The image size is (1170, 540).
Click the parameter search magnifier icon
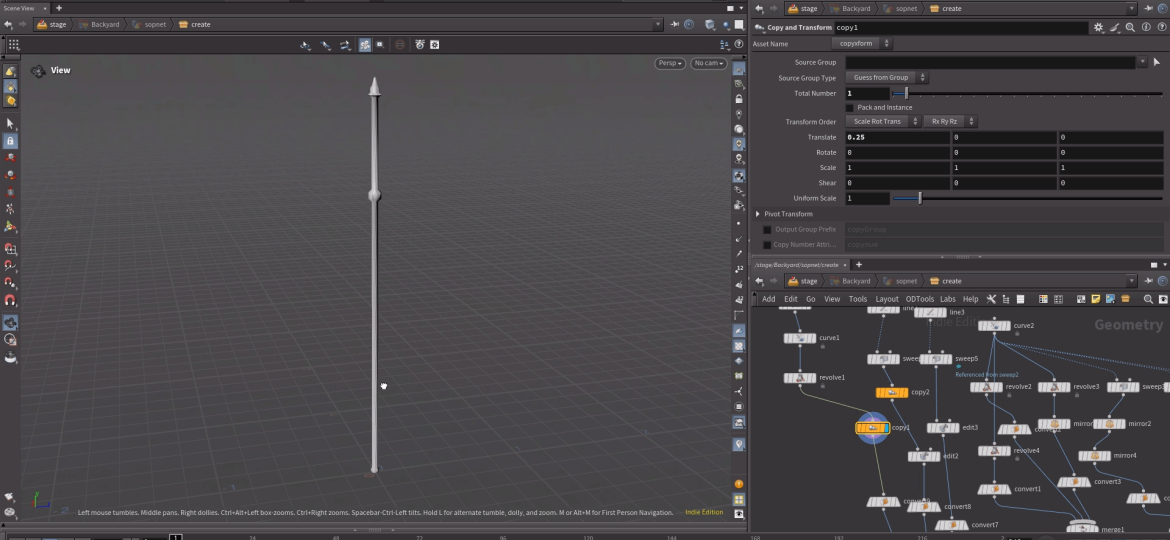(1130, 28)
